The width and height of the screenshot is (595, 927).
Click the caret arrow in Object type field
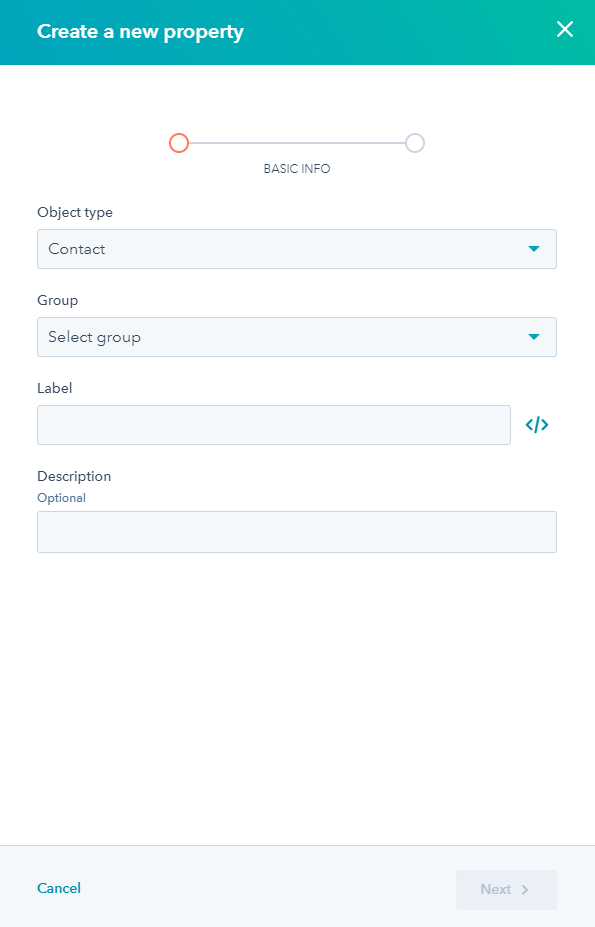(x=534, y=249)
